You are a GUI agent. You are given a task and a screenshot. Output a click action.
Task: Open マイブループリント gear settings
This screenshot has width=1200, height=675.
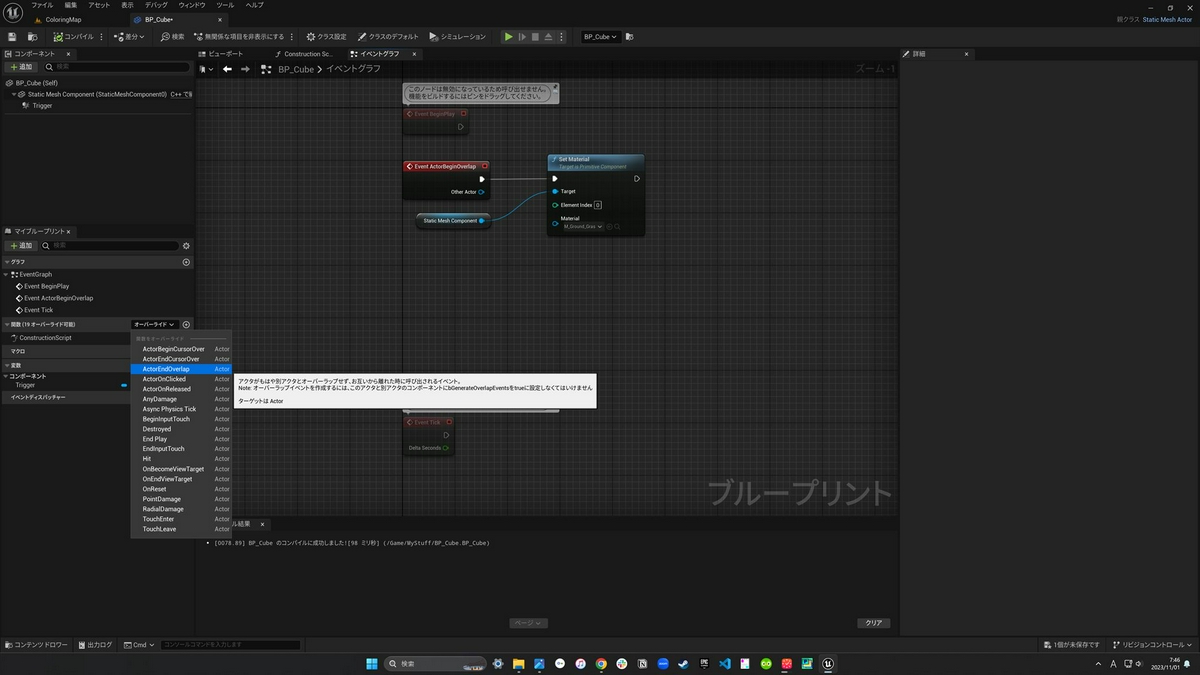[x=186, y=245]
